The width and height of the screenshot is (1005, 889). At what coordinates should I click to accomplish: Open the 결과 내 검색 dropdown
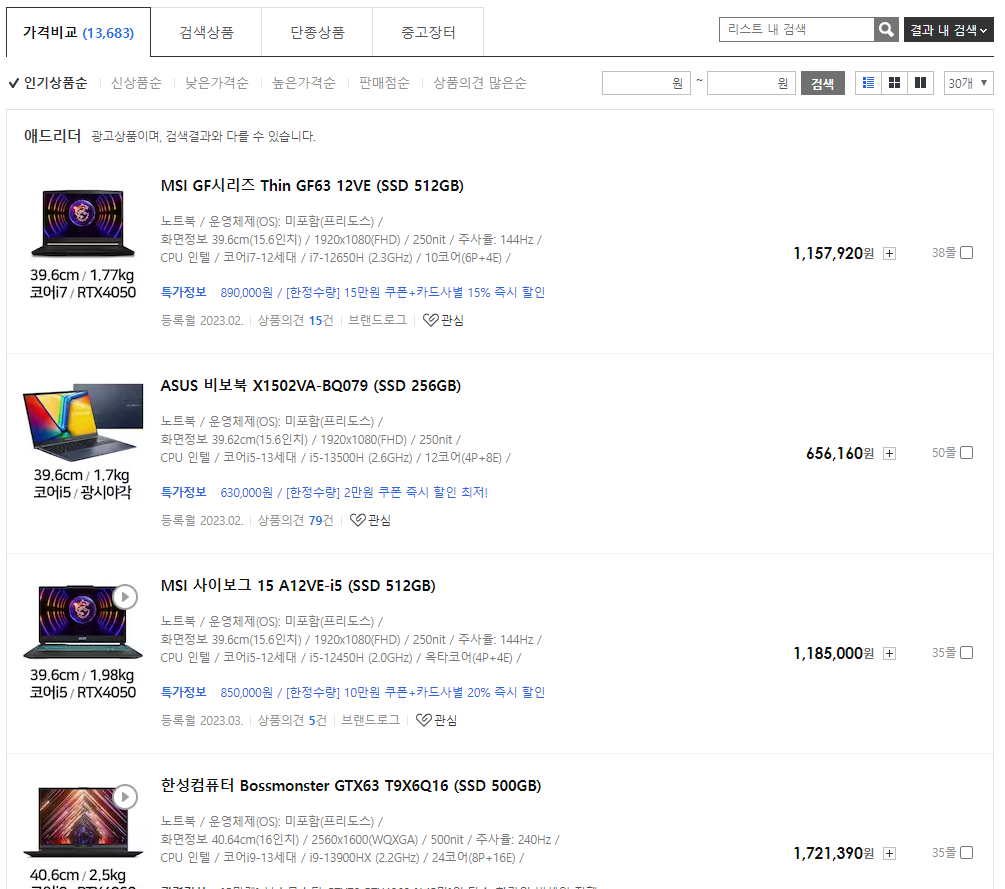click(948, 30)
